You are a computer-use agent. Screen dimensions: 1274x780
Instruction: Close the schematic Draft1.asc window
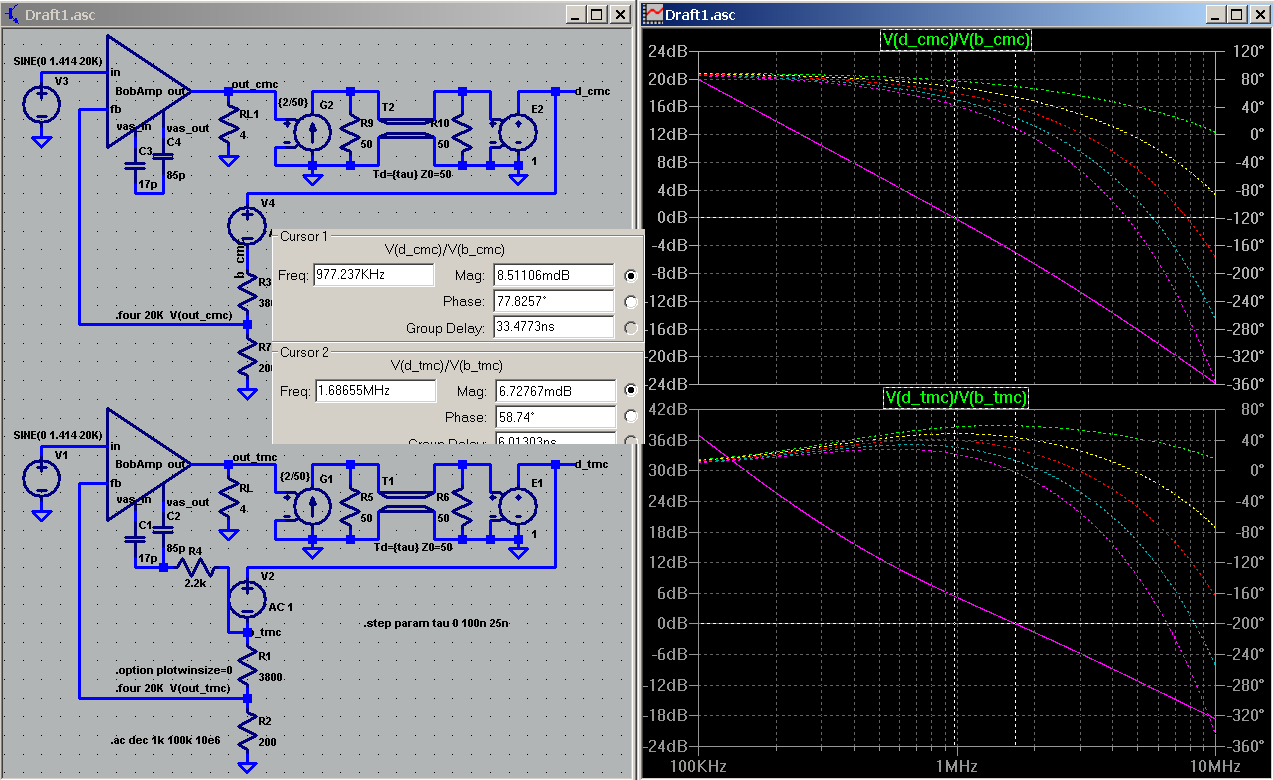(x=621, y=14)
